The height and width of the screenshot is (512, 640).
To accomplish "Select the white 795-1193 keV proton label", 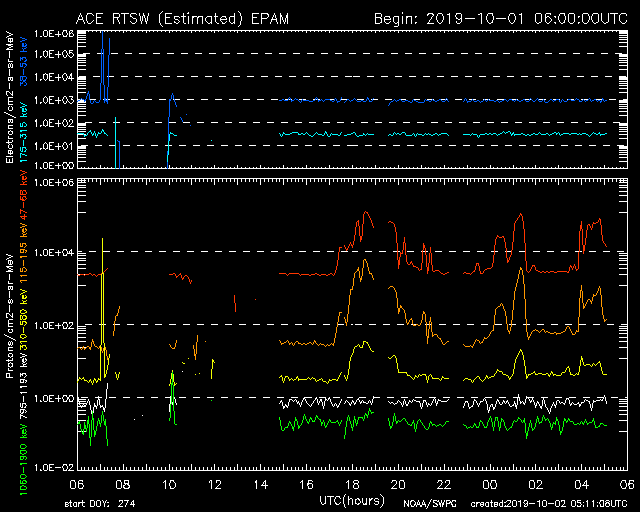I will click(23, 381).
